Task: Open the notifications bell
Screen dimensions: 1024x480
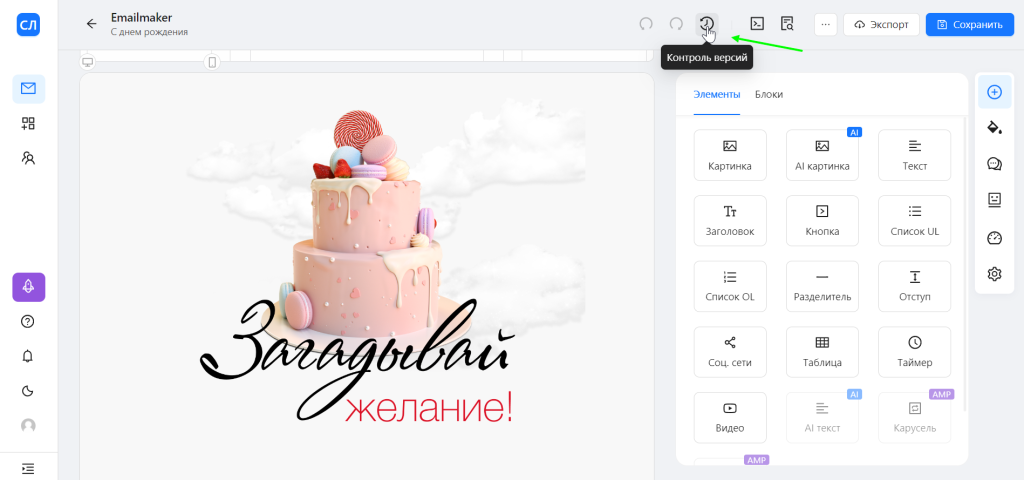Action: click(x=28, y=356)
